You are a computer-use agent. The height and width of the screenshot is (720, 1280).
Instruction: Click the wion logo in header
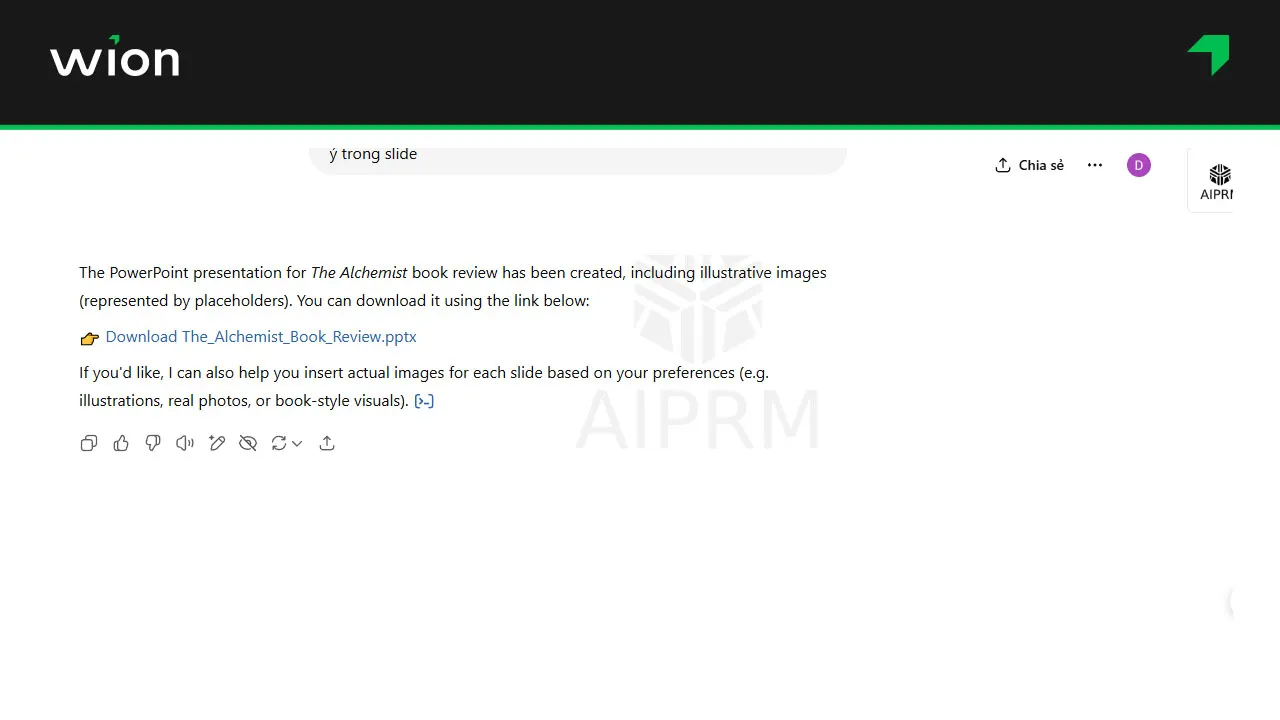coord(115,58)
